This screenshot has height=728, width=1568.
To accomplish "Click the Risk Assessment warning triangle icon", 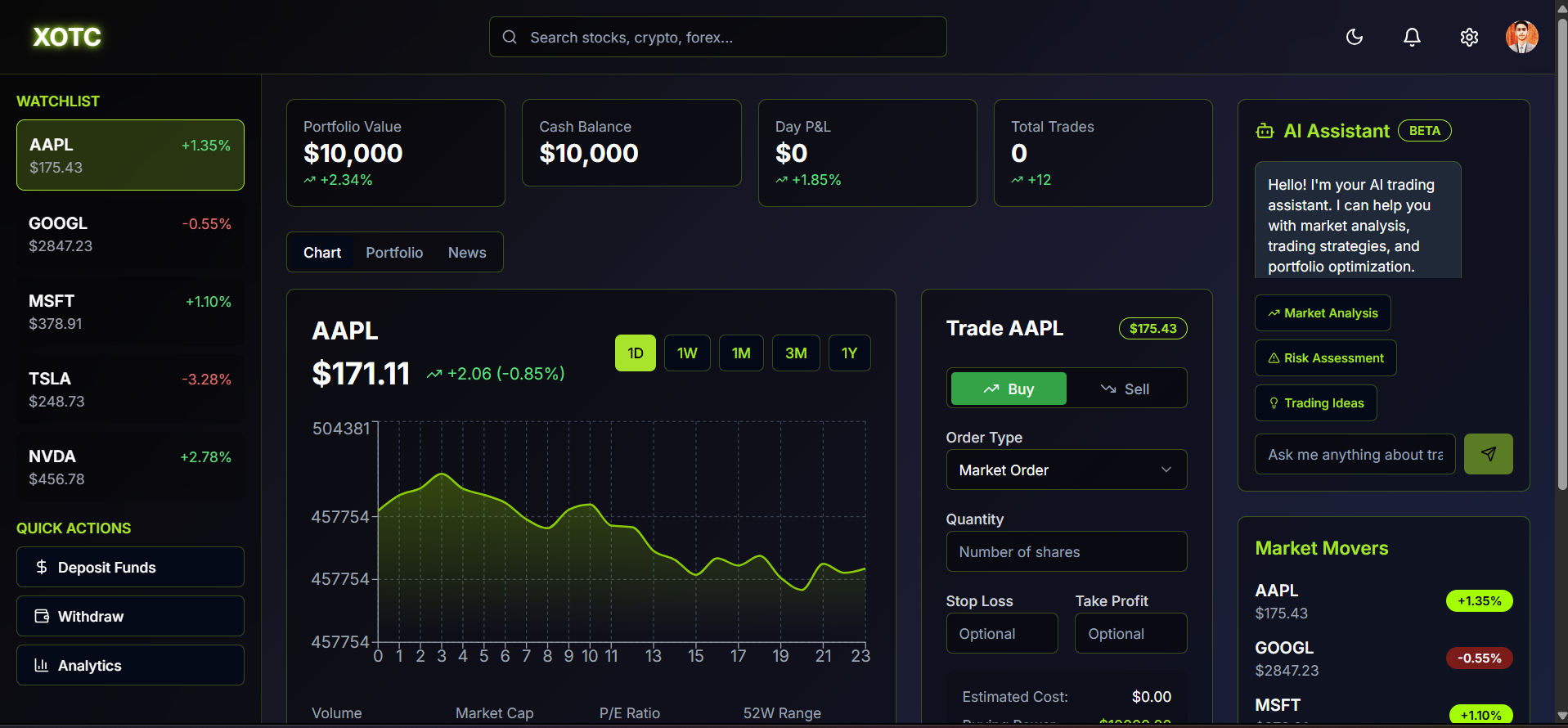I will pos(1274,357).
